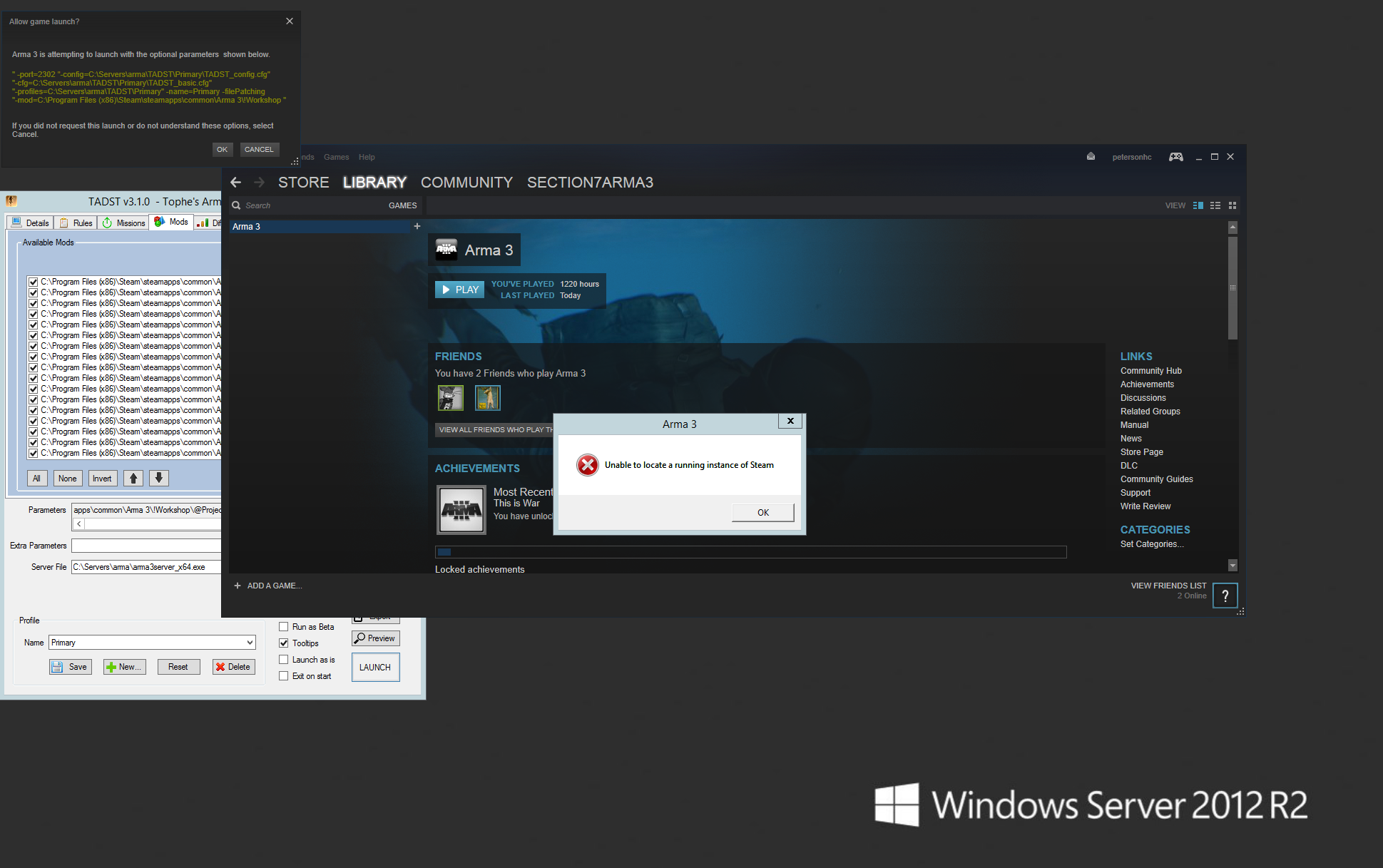Open the Profile Name dropdown
Viewport: 1383px width, 868px height.
point(152,643)
